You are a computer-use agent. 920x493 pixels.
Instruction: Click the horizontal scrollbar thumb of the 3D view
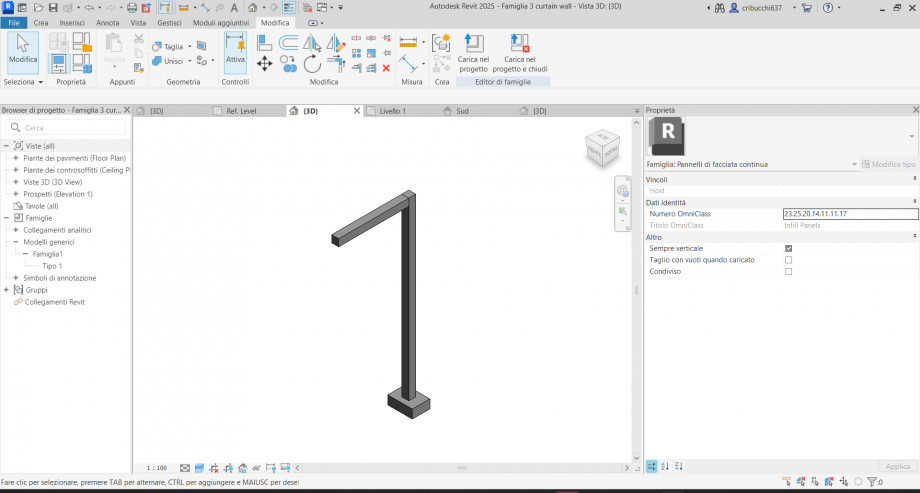coord(462,468)
